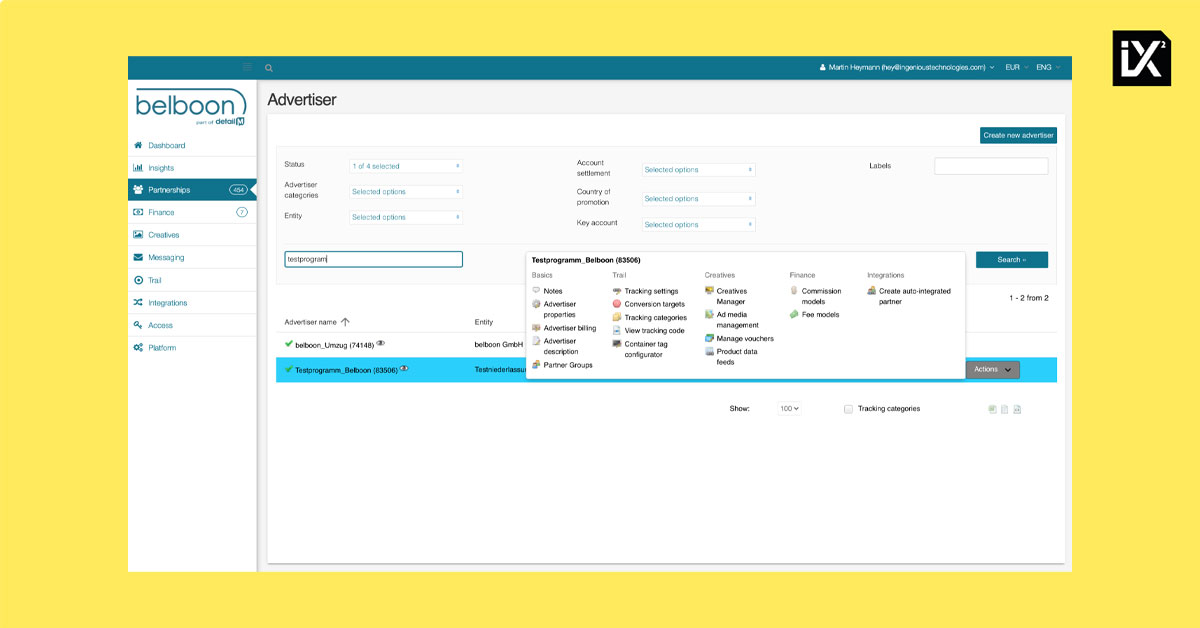Click the 454 badge on Partnerships
This screenshot has height=628, width=1200.
point(238,190)
